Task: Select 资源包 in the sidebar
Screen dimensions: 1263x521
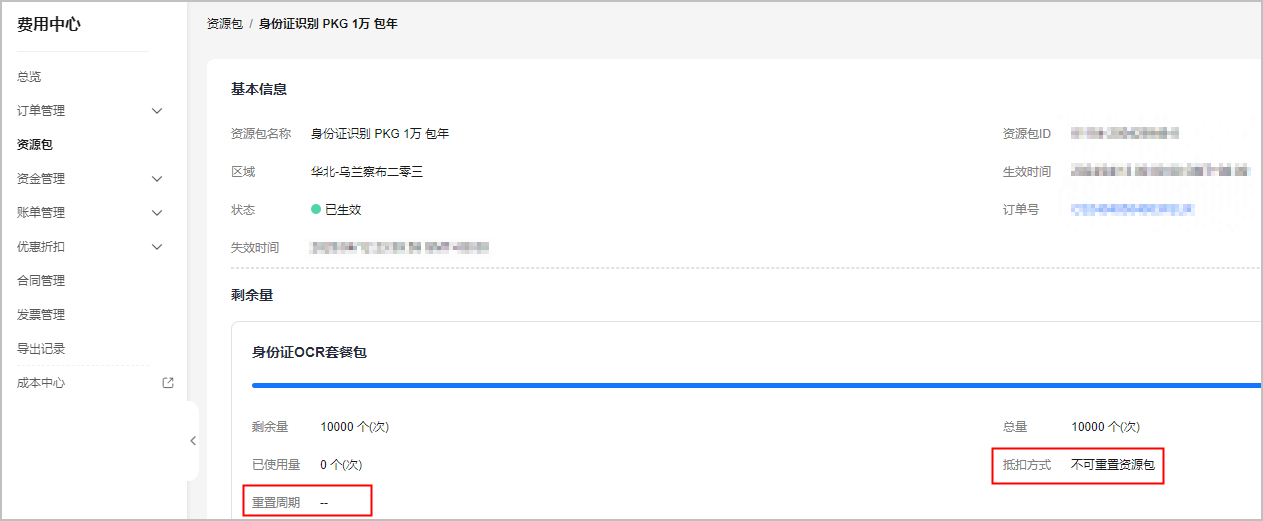Action: pyautogui.click(x=35, y=145)
